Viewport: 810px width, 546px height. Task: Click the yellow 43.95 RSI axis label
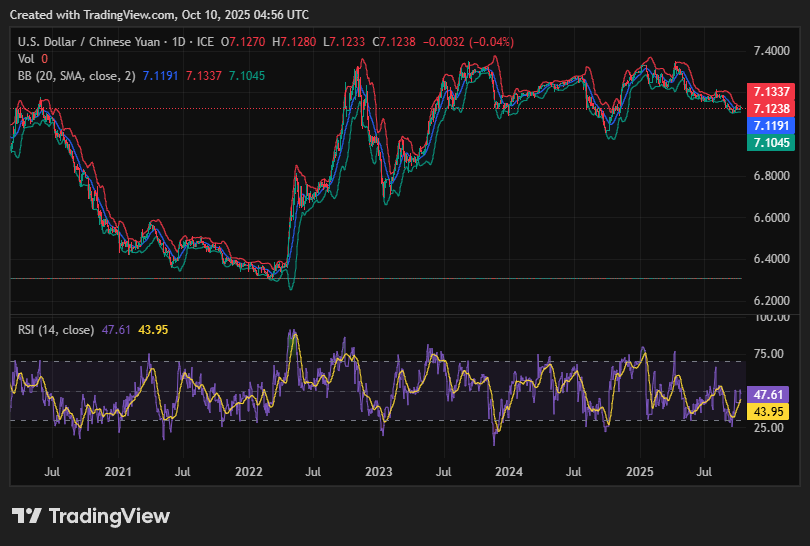[770, 411]
